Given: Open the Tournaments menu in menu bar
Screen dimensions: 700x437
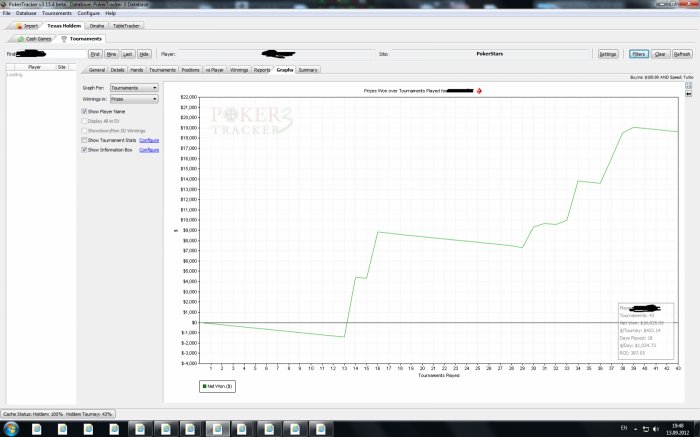Looking at the screenshot, I should click(57, 13).
